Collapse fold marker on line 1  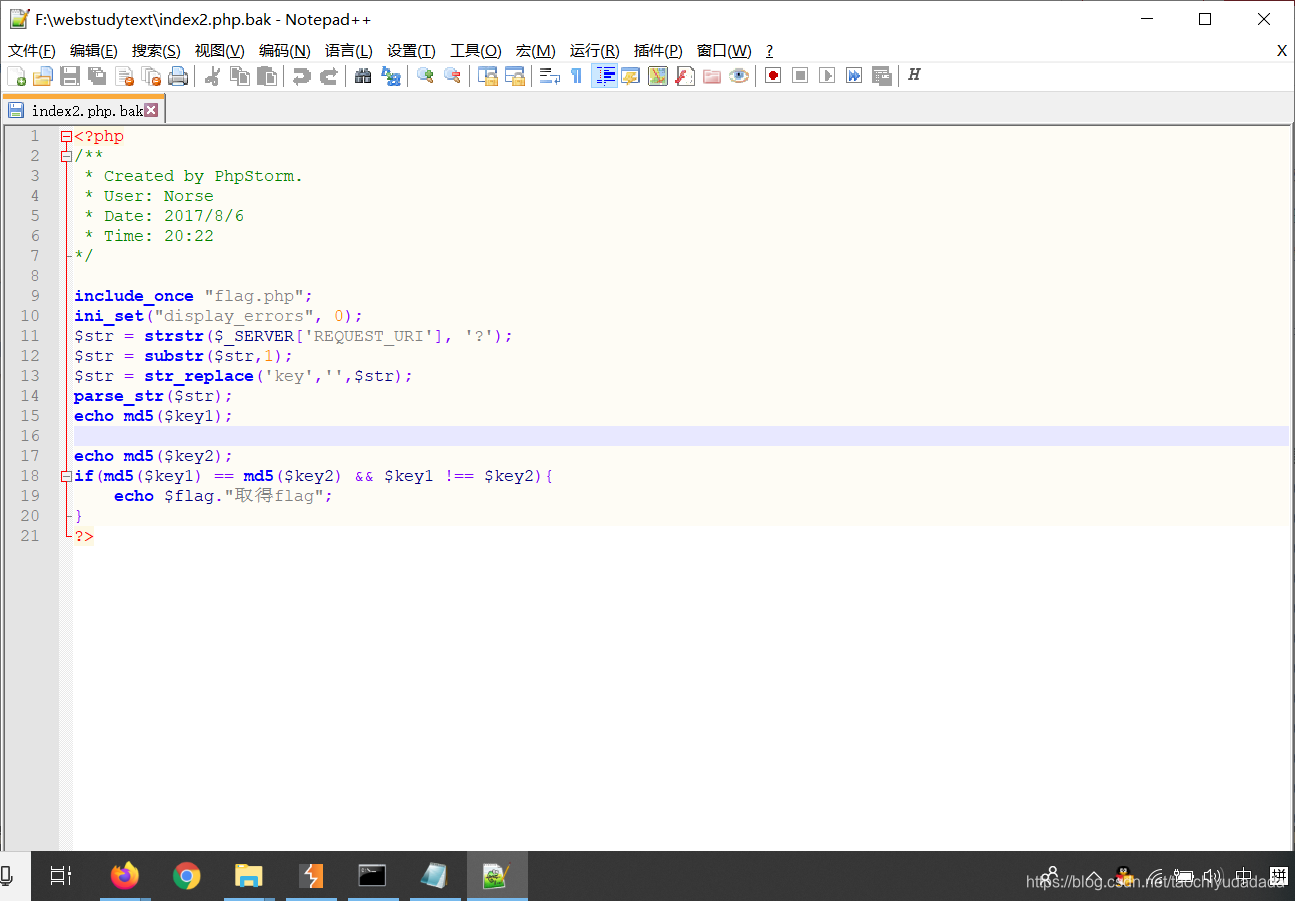pyautogui.click(x=66, y=136)
